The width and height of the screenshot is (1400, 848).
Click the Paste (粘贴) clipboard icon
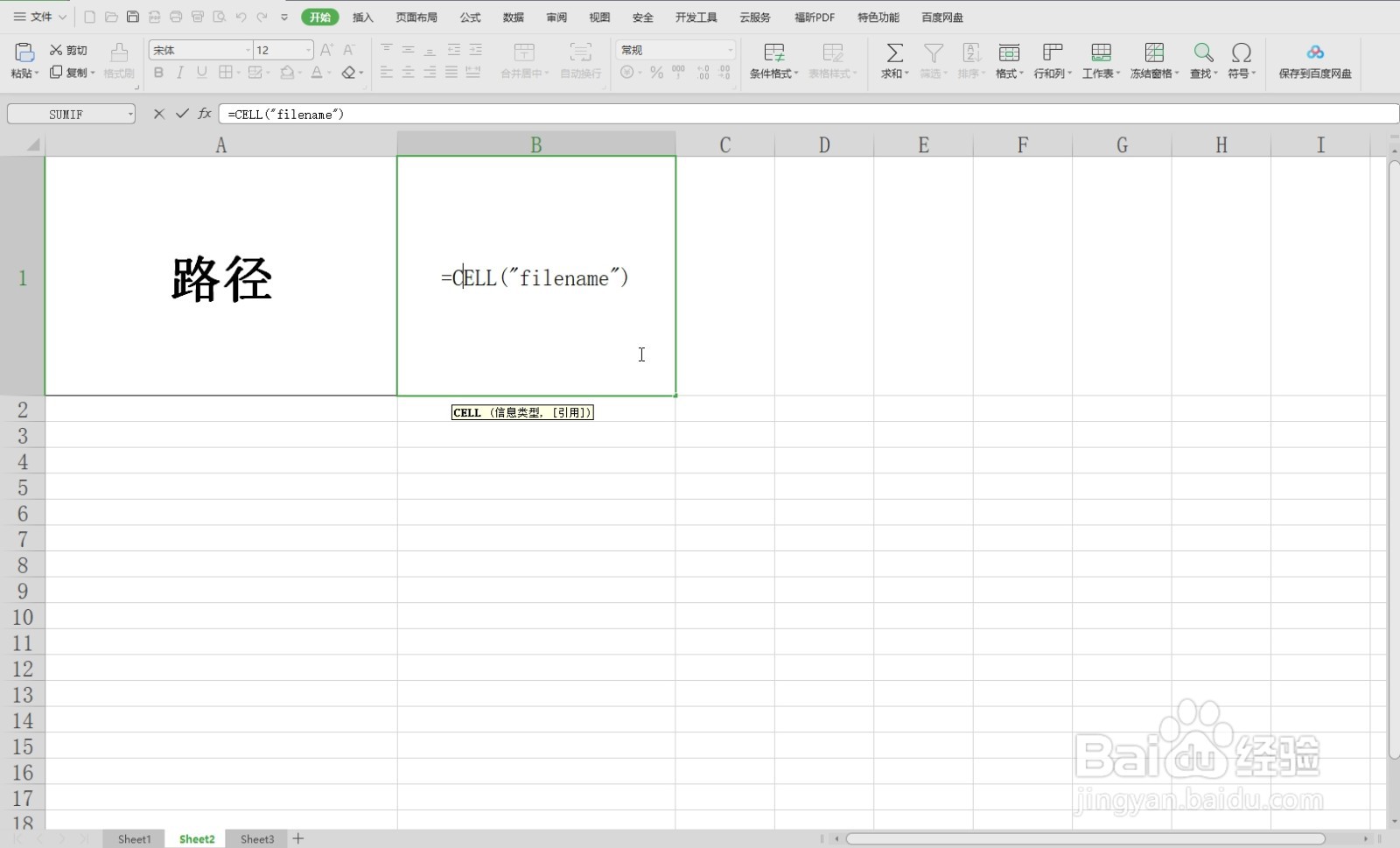click(x=24, y=53)
